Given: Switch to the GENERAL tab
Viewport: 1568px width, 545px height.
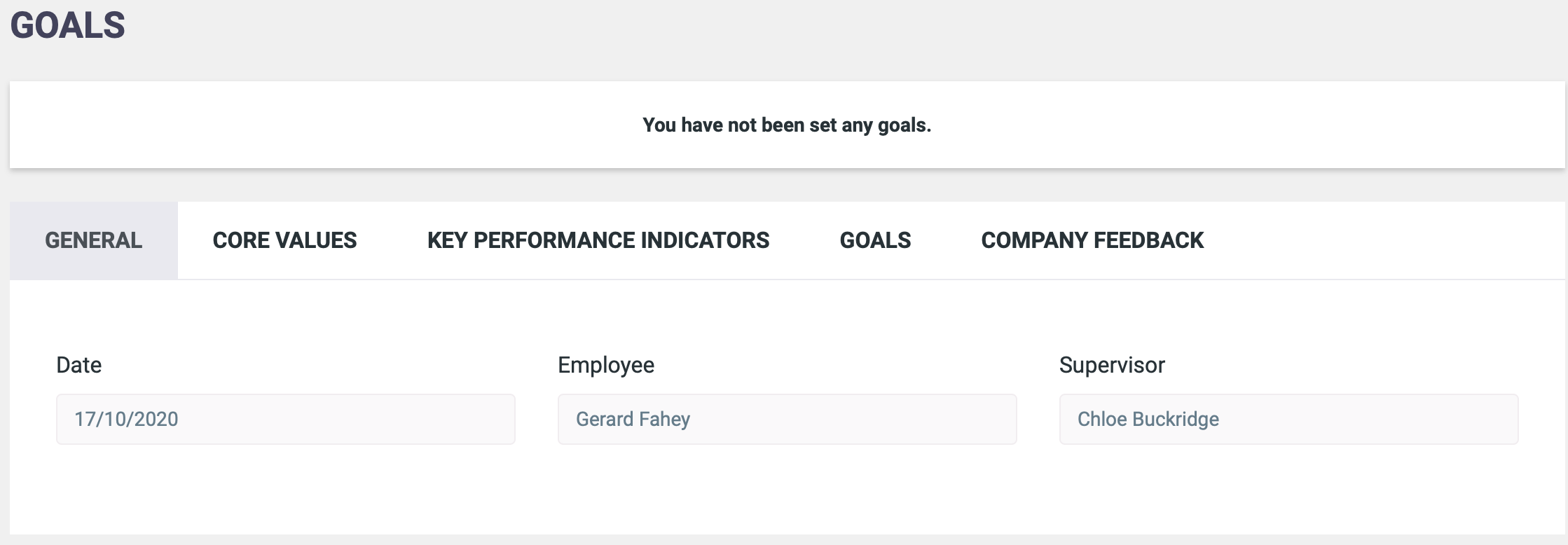Looking at the screenshot, I should (93, 240).
